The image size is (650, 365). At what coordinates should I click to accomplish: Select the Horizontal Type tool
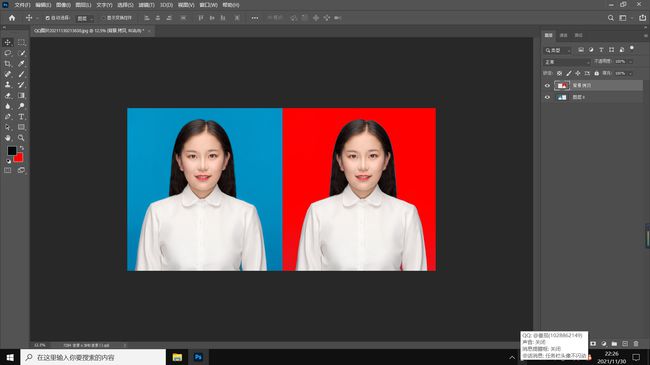[21, 117]
